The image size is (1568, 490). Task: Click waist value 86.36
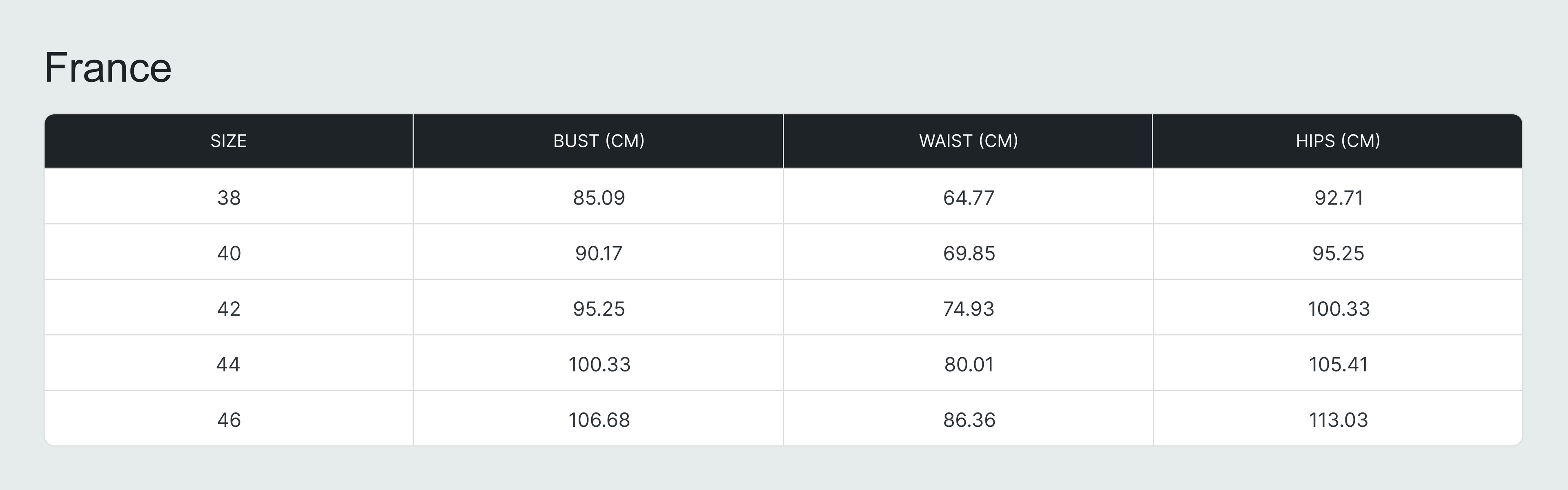969,419
